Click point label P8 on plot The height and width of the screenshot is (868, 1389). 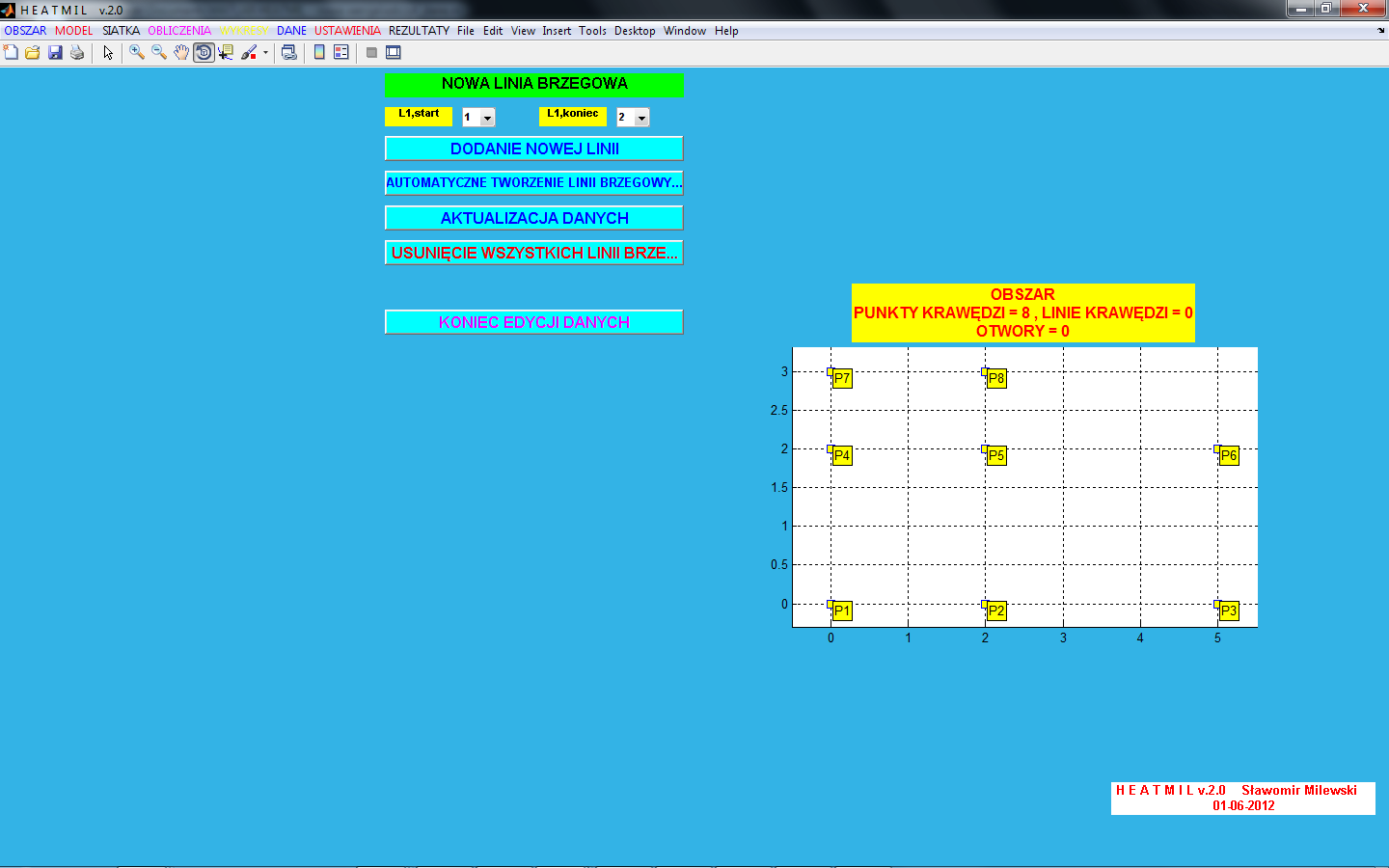click(x=996, y=378)
